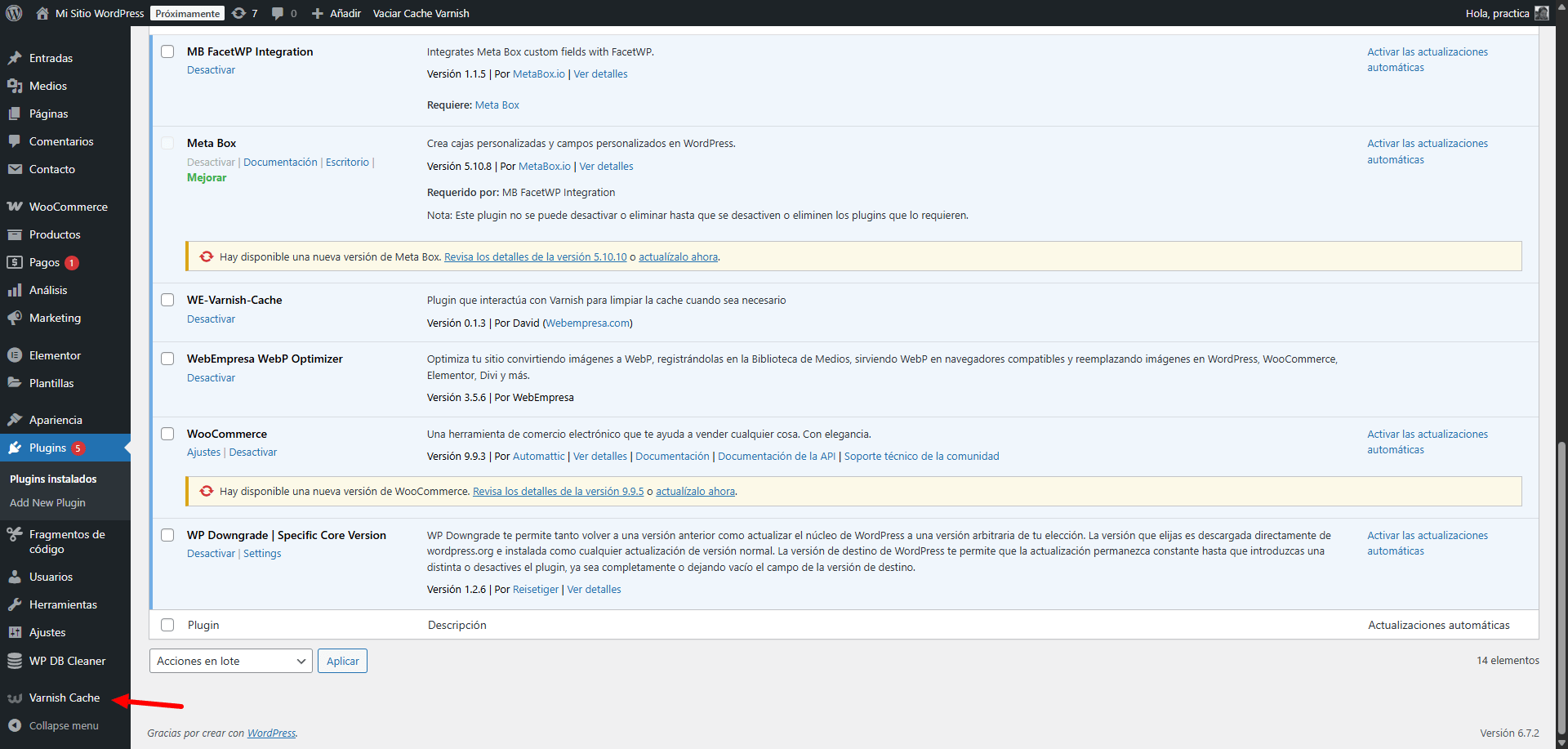Open the Varnish Cache menu item
1568x749 pixels.
pyautogui.click(x=65, y=698)
